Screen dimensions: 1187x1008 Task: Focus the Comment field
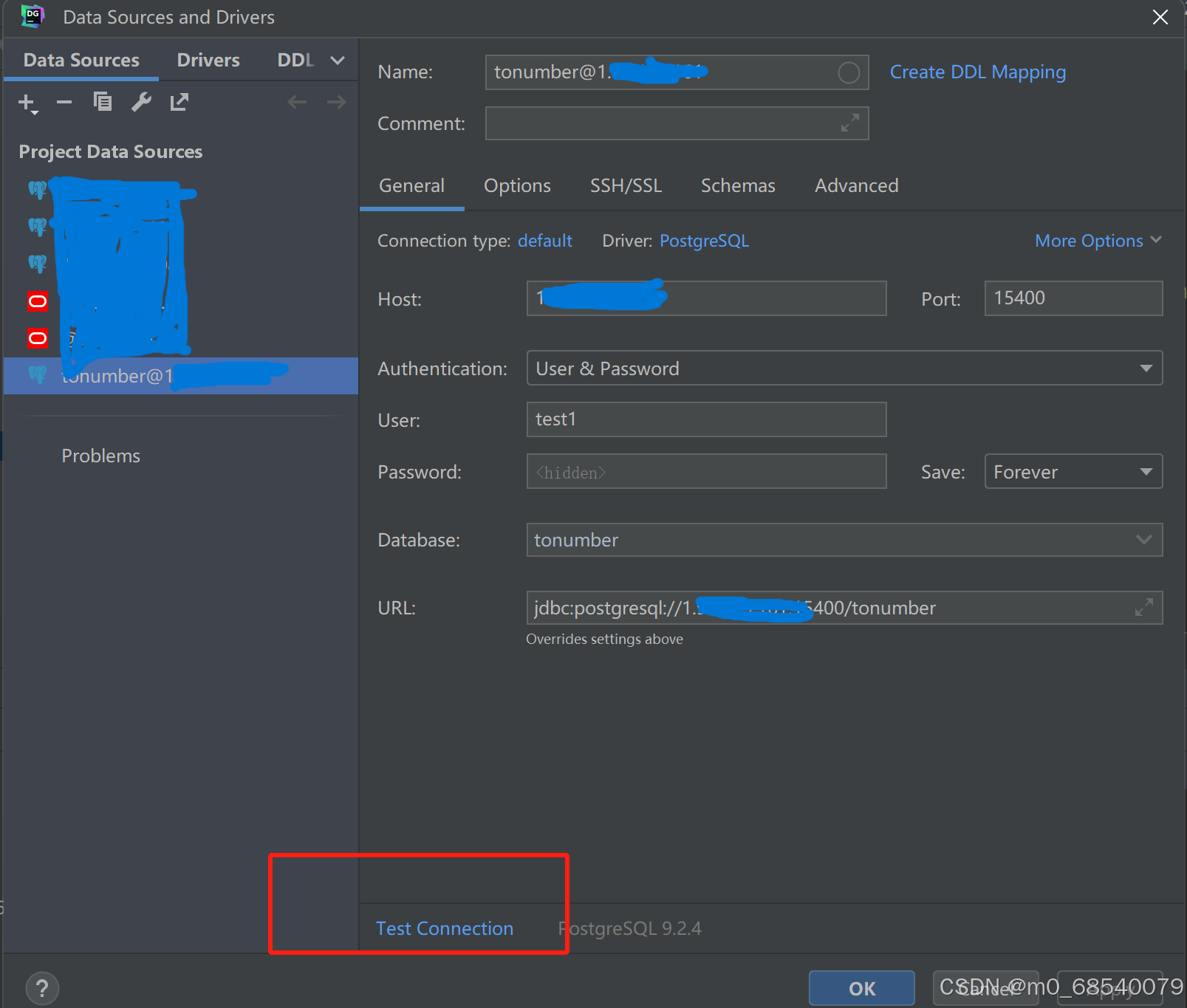677,123
